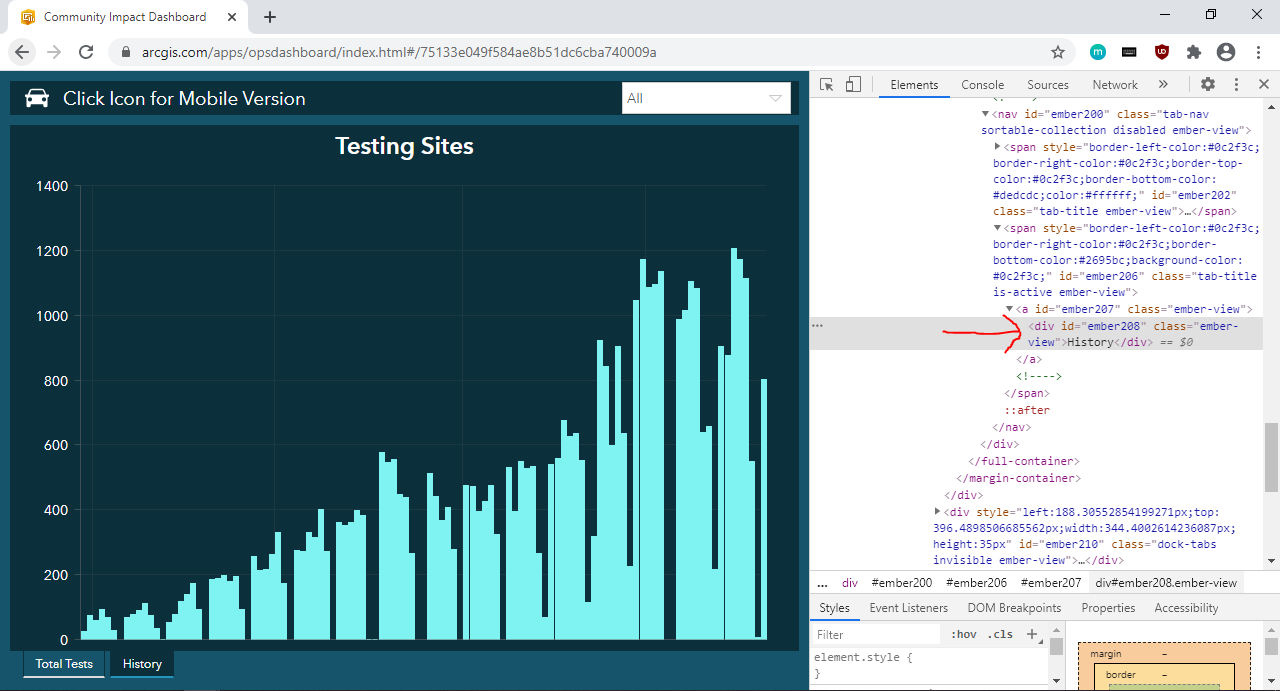1280x691 pixels.
Task: Expand the hidden DevTools panels chevron
Action: point(1163,84)
